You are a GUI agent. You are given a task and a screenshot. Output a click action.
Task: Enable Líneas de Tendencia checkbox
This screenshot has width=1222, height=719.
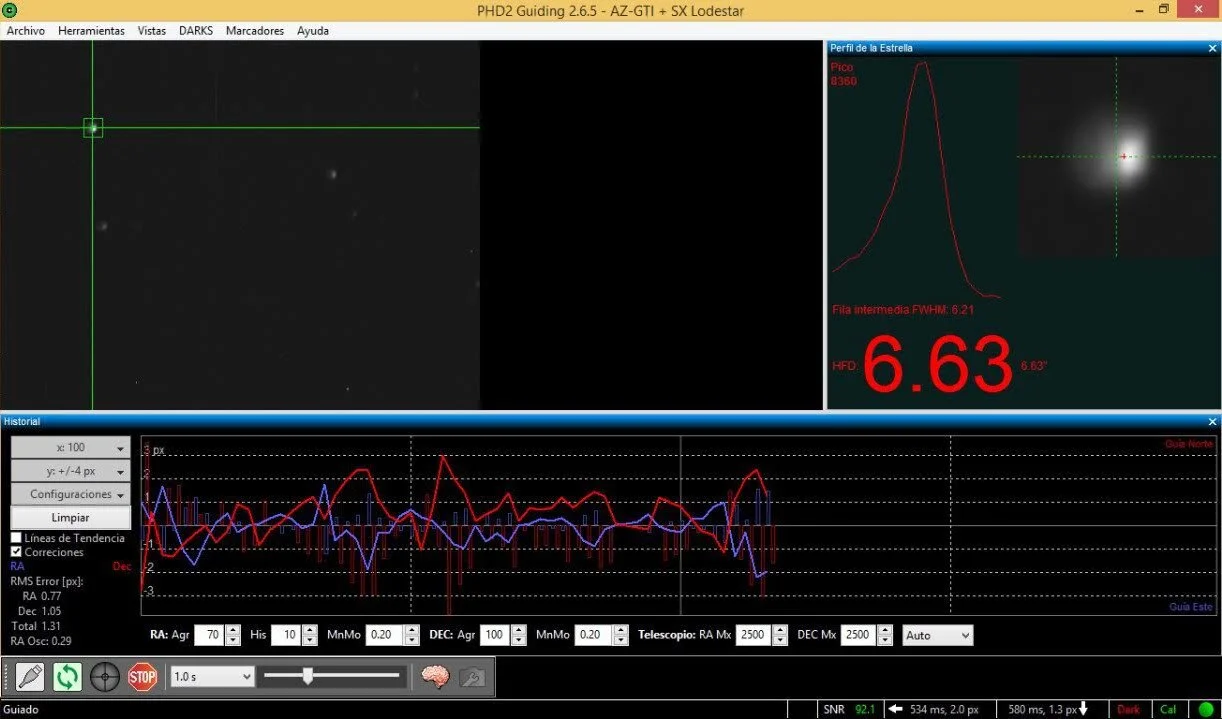[16, 538]
